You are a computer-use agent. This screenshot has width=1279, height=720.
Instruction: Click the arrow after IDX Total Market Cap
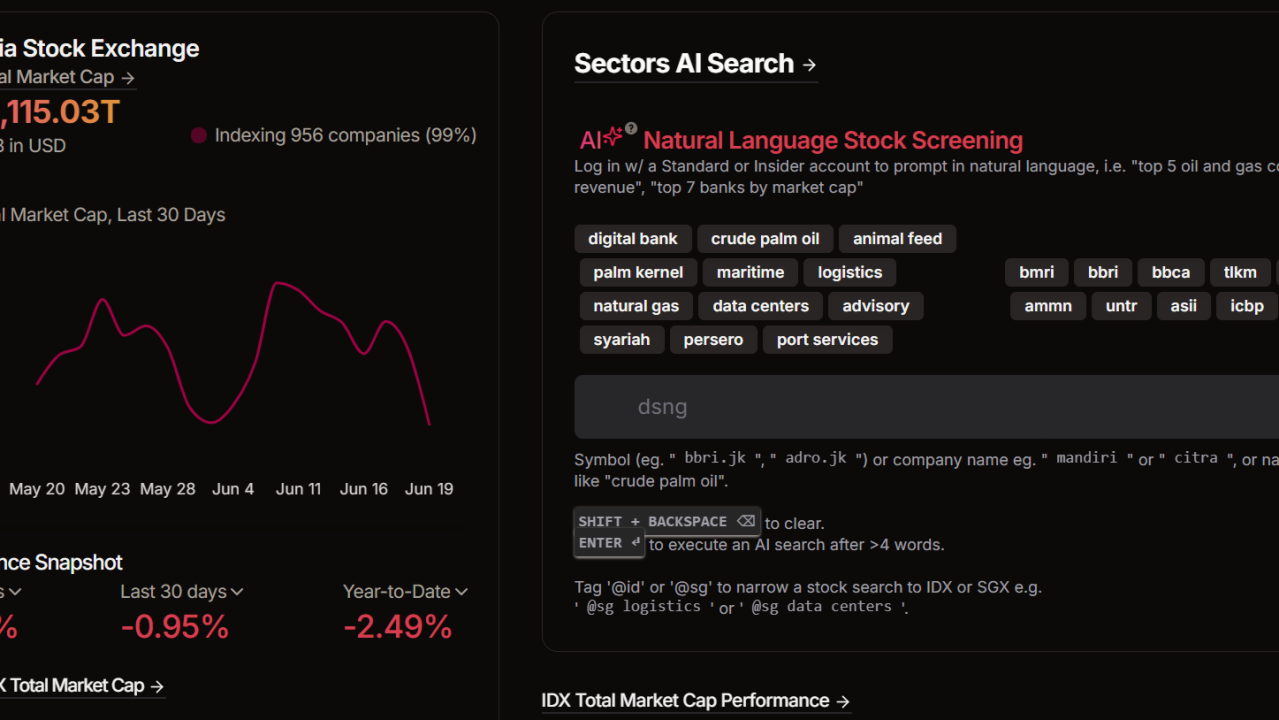click(156, 686)
